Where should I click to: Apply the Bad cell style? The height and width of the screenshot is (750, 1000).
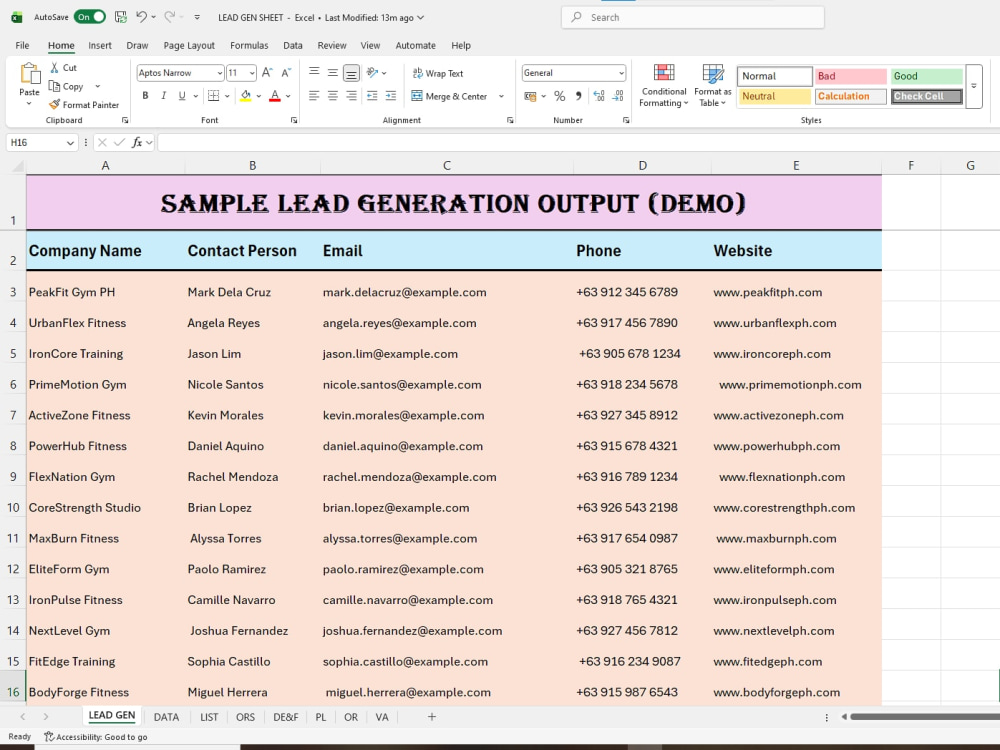tap(851, 76)
